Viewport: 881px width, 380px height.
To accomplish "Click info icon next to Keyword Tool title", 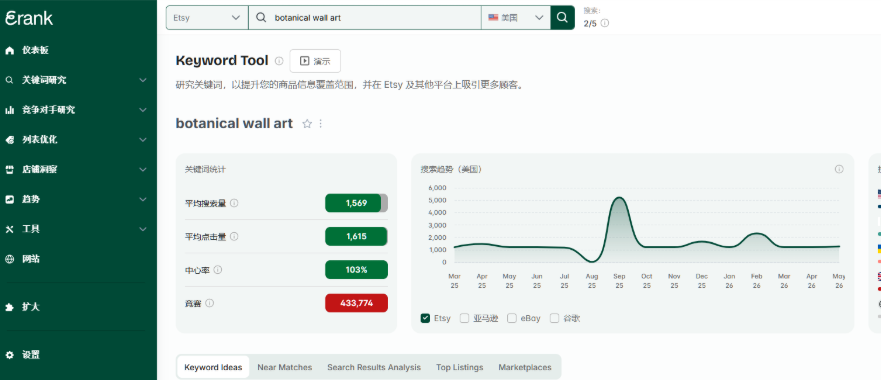I will [x=279, y=61].
